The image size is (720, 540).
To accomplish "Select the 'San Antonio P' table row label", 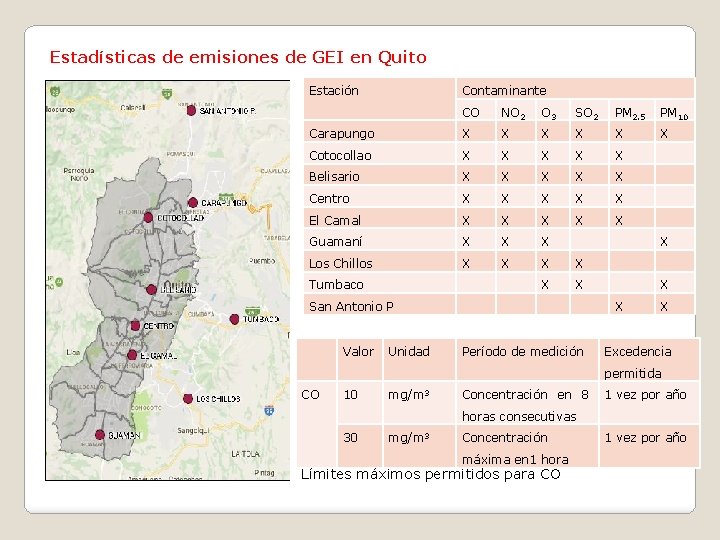I will click(x=351, y=306).
